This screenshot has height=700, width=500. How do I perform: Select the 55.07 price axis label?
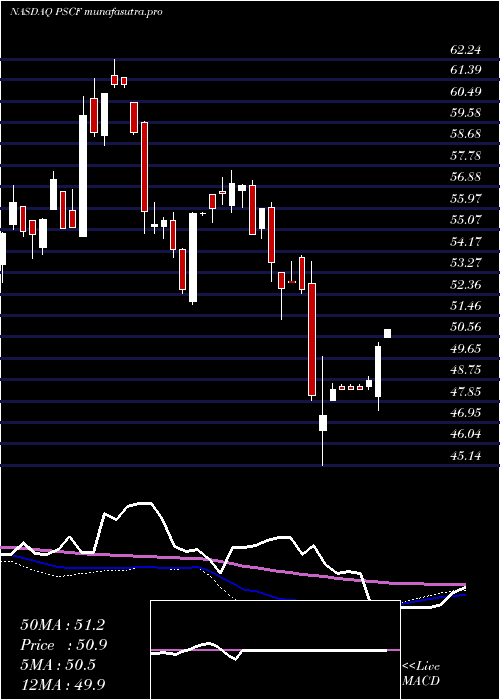click(x=466, y=220)
